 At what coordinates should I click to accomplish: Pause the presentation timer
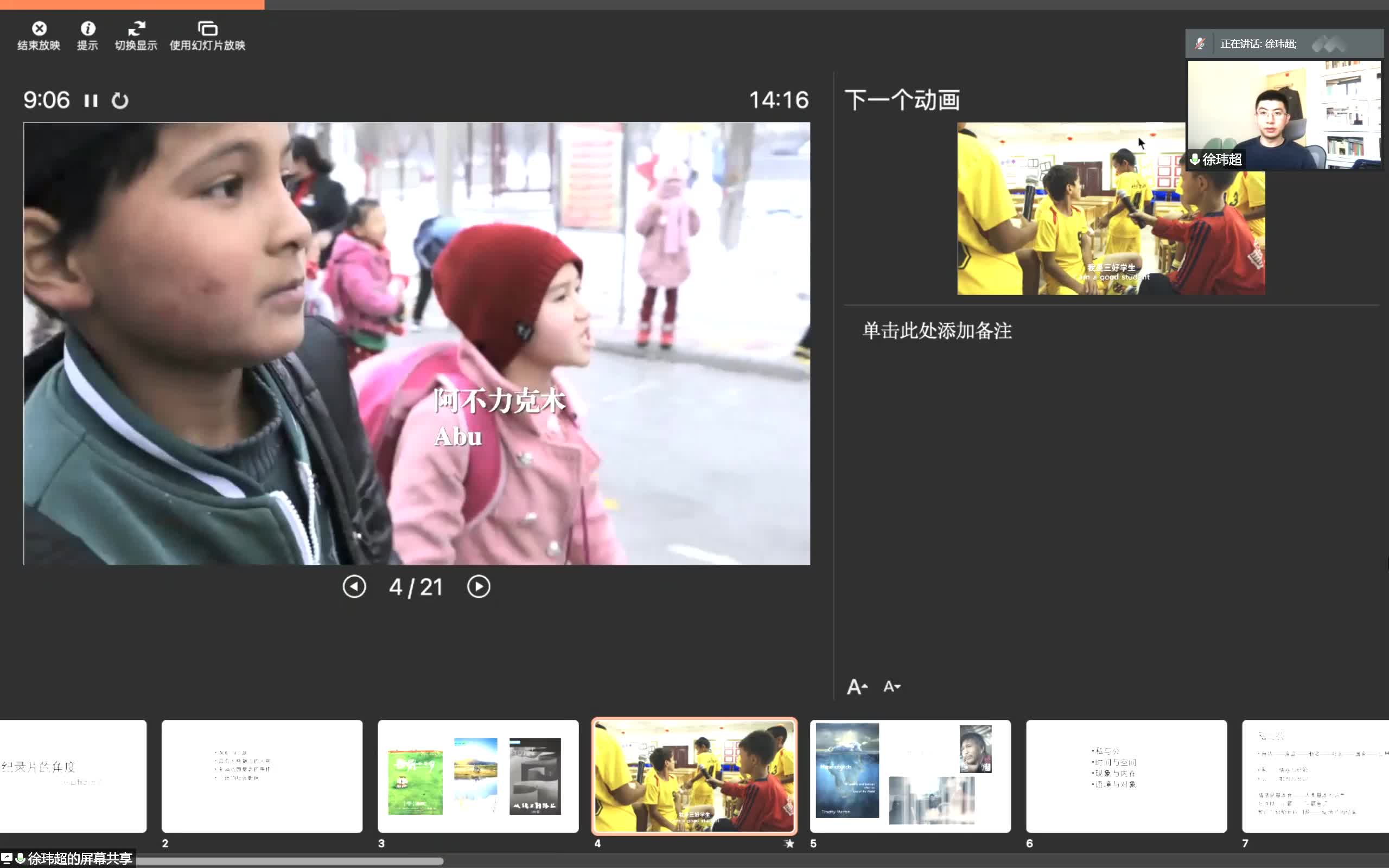point(91,101)
